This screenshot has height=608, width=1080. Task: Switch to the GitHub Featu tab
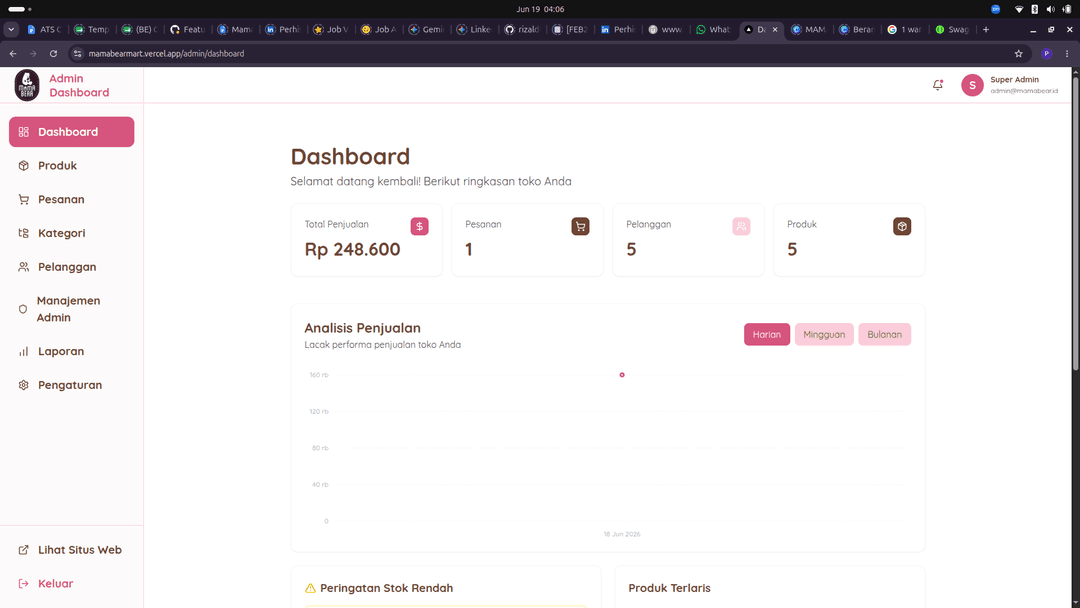coord(188,30)
